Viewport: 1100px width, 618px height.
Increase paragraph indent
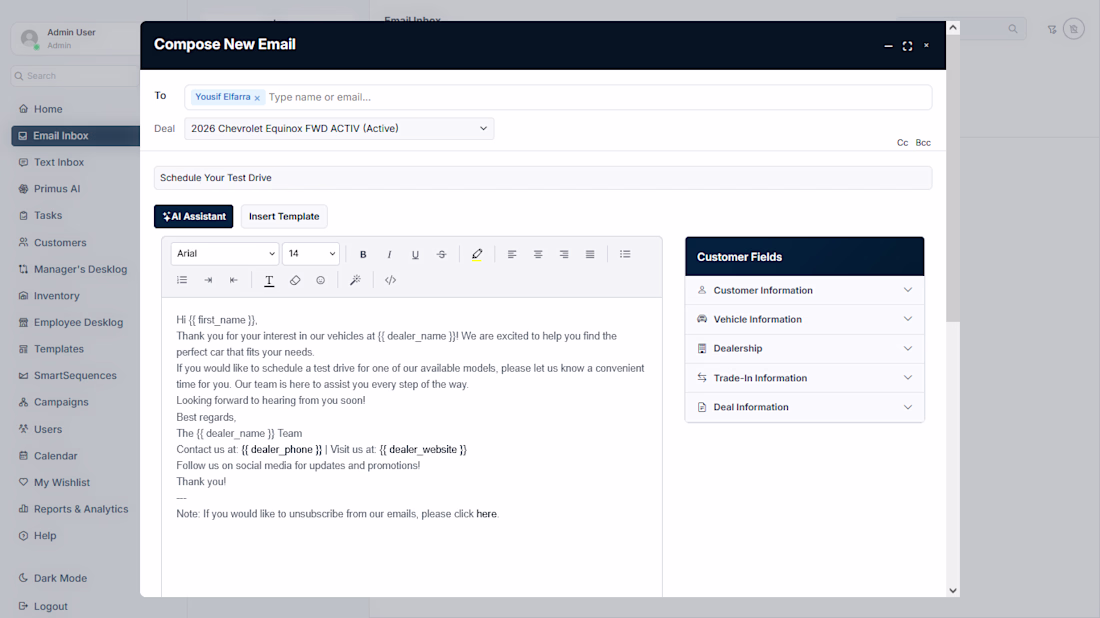click(208, 280)
